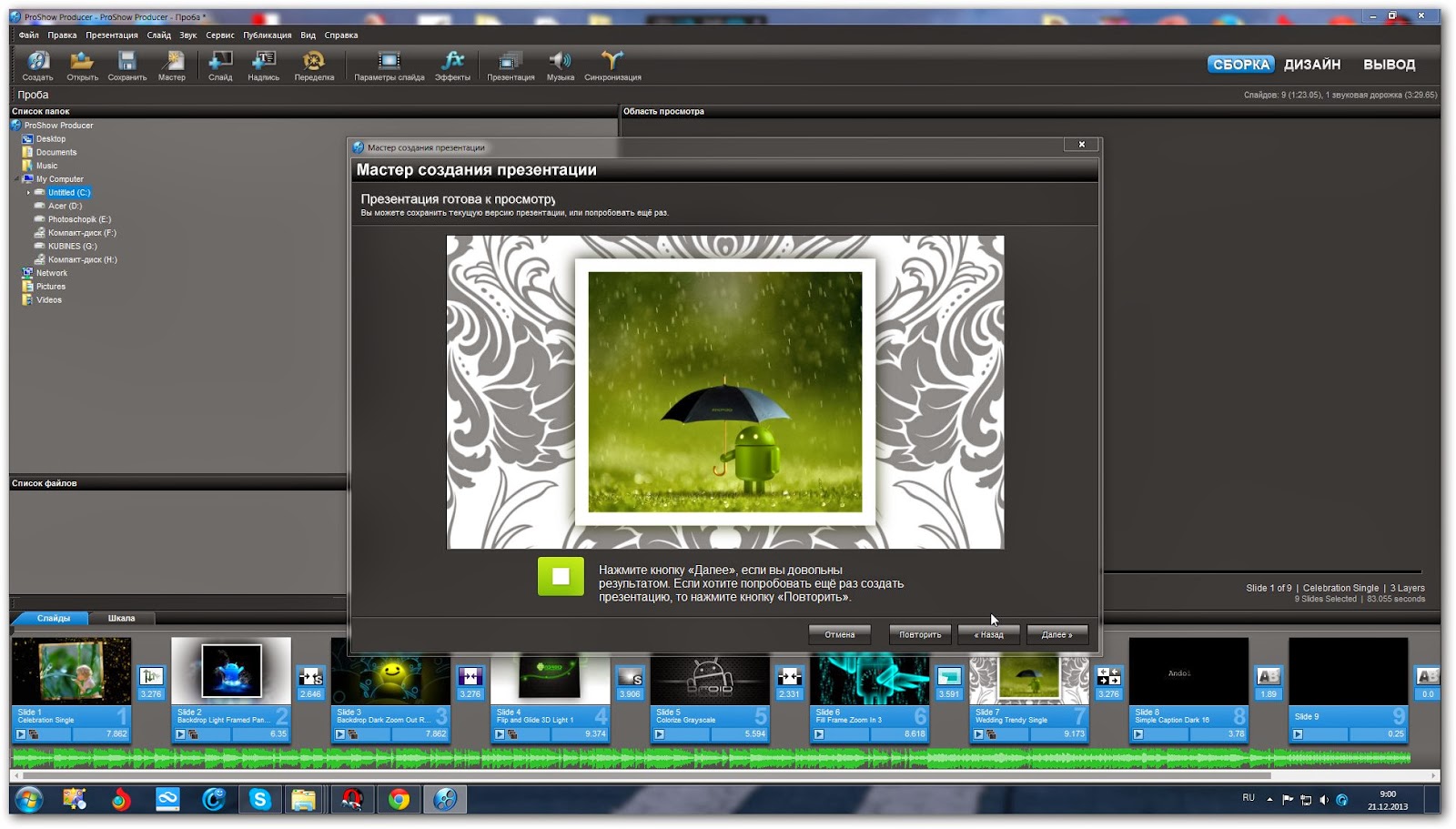The width and height of the screenshot is (1456, 829).
Task: Click the transition icon after Slide 4
Action: pos(630,676)
